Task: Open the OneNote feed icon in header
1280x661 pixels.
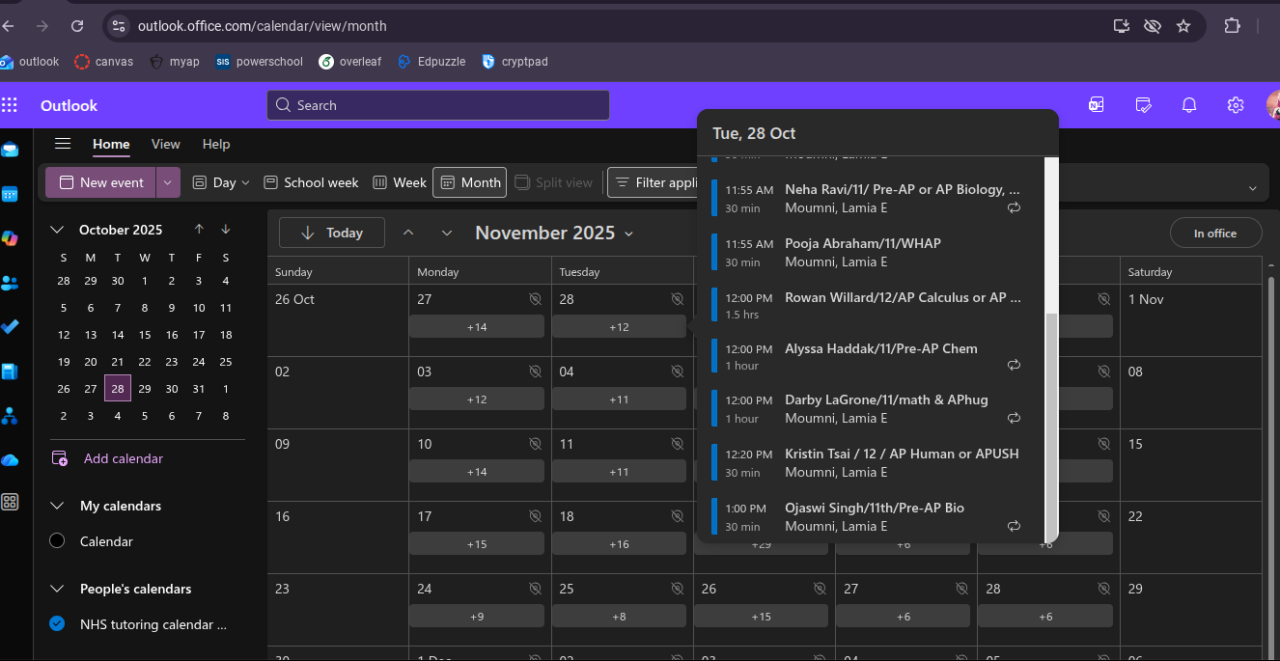Action: [x=1096, y=105]
